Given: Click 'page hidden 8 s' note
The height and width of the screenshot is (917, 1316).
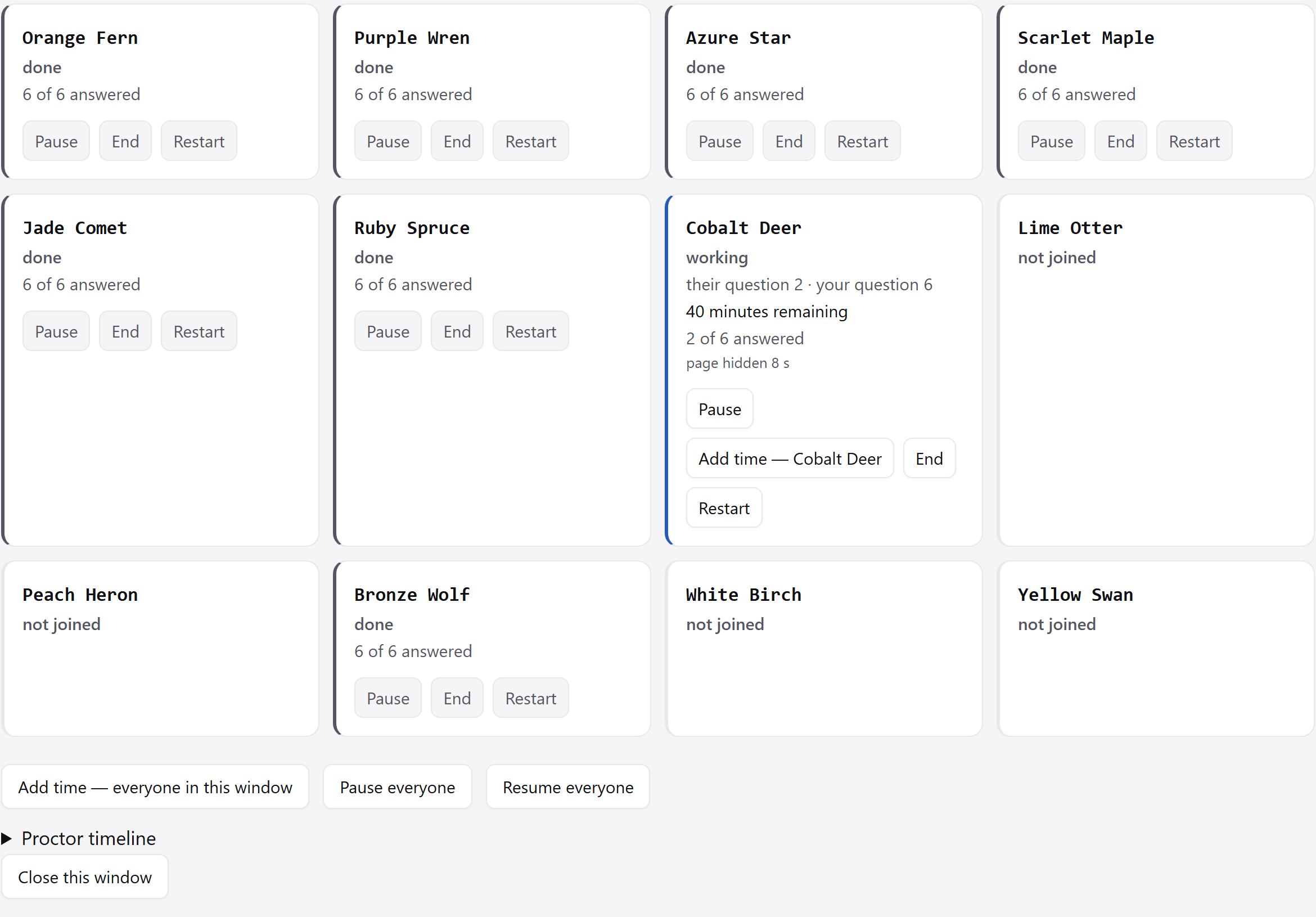Looking at the screenshot, I should (x=737, y=363).
